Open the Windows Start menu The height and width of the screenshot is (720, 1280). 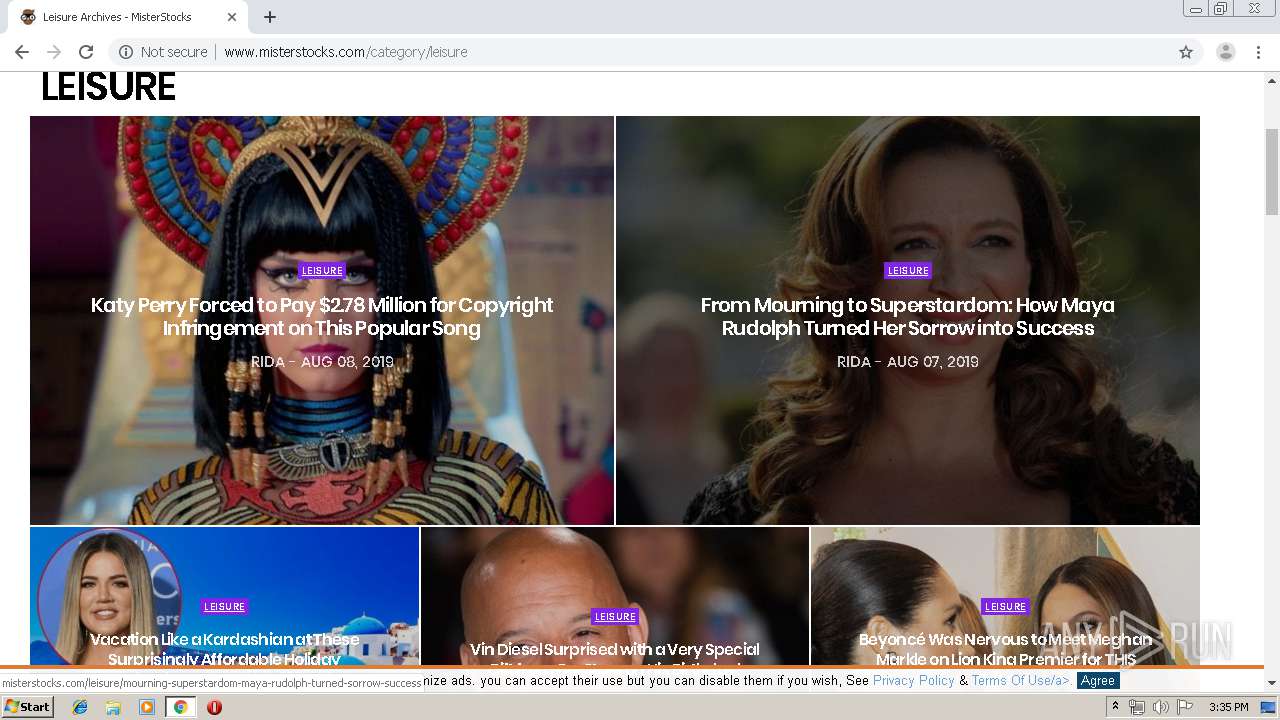click(27, 707)
